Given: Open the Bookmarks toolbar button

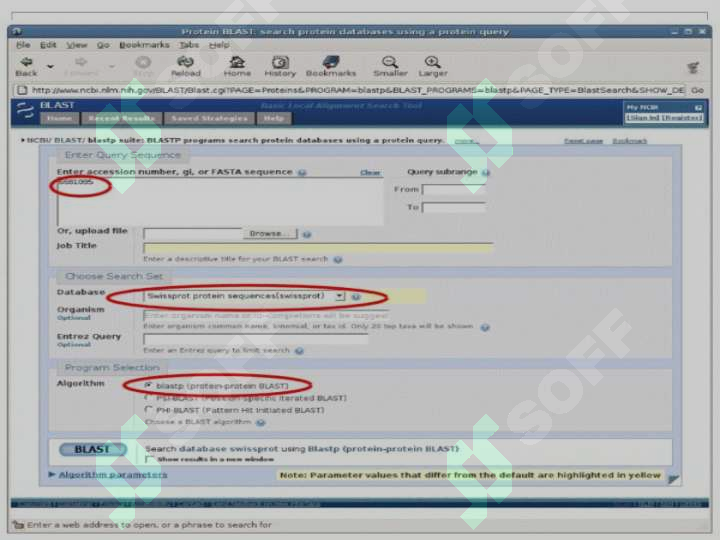Looking at the screenshot, I should [331, 66].
